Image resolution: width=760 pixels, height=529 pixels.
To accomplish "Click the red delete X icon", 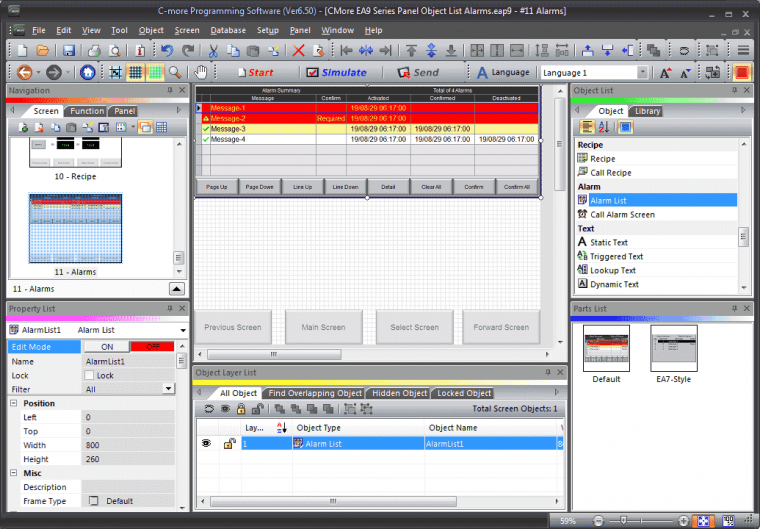I will pyautogui.click(x=298, y=50).
